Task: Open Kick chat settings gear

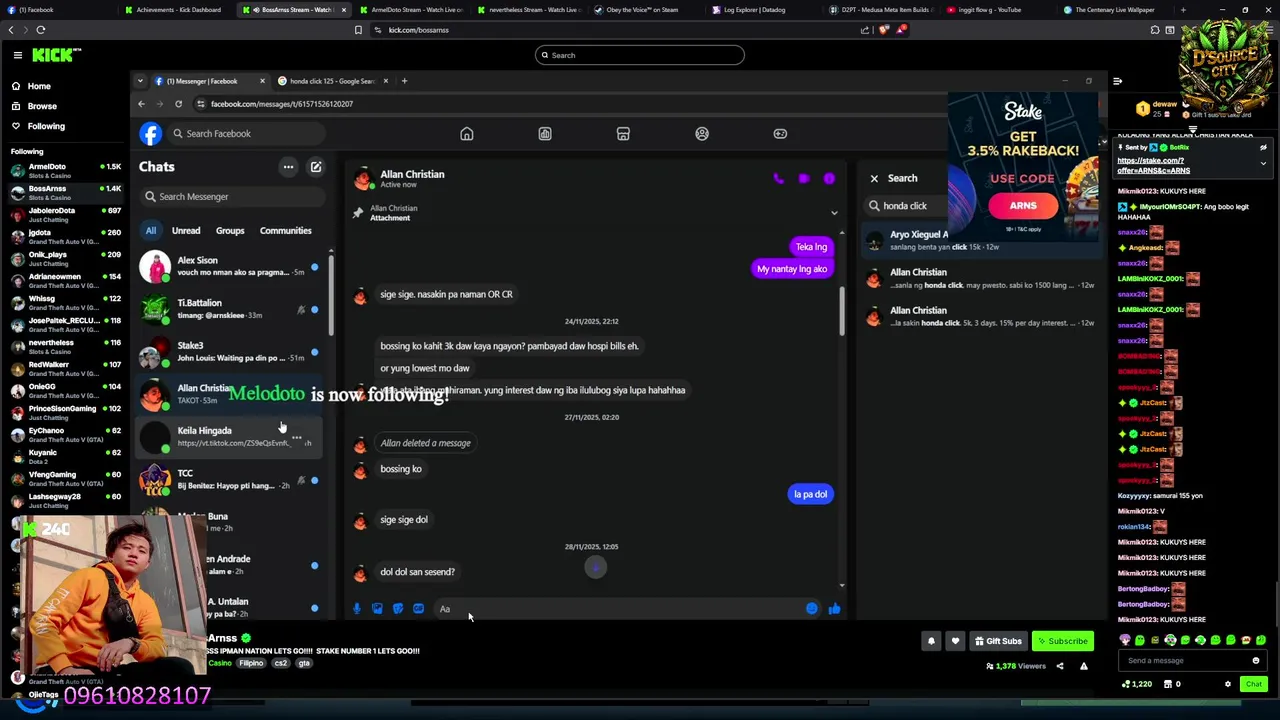Action: pyautogui.click(x=1228, y=684)
